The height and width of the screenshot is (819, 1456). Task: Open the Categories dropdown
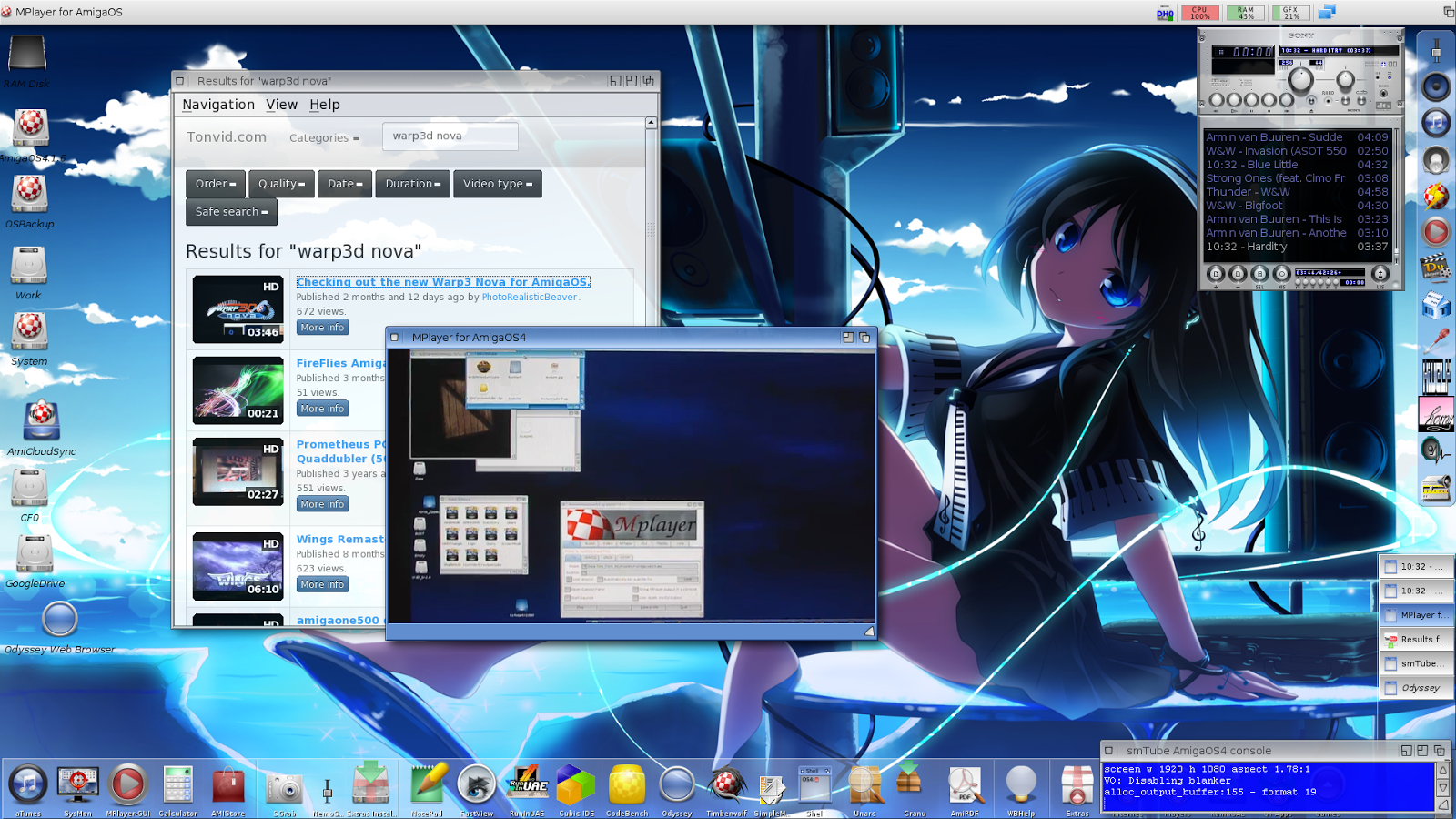(324, 138)
